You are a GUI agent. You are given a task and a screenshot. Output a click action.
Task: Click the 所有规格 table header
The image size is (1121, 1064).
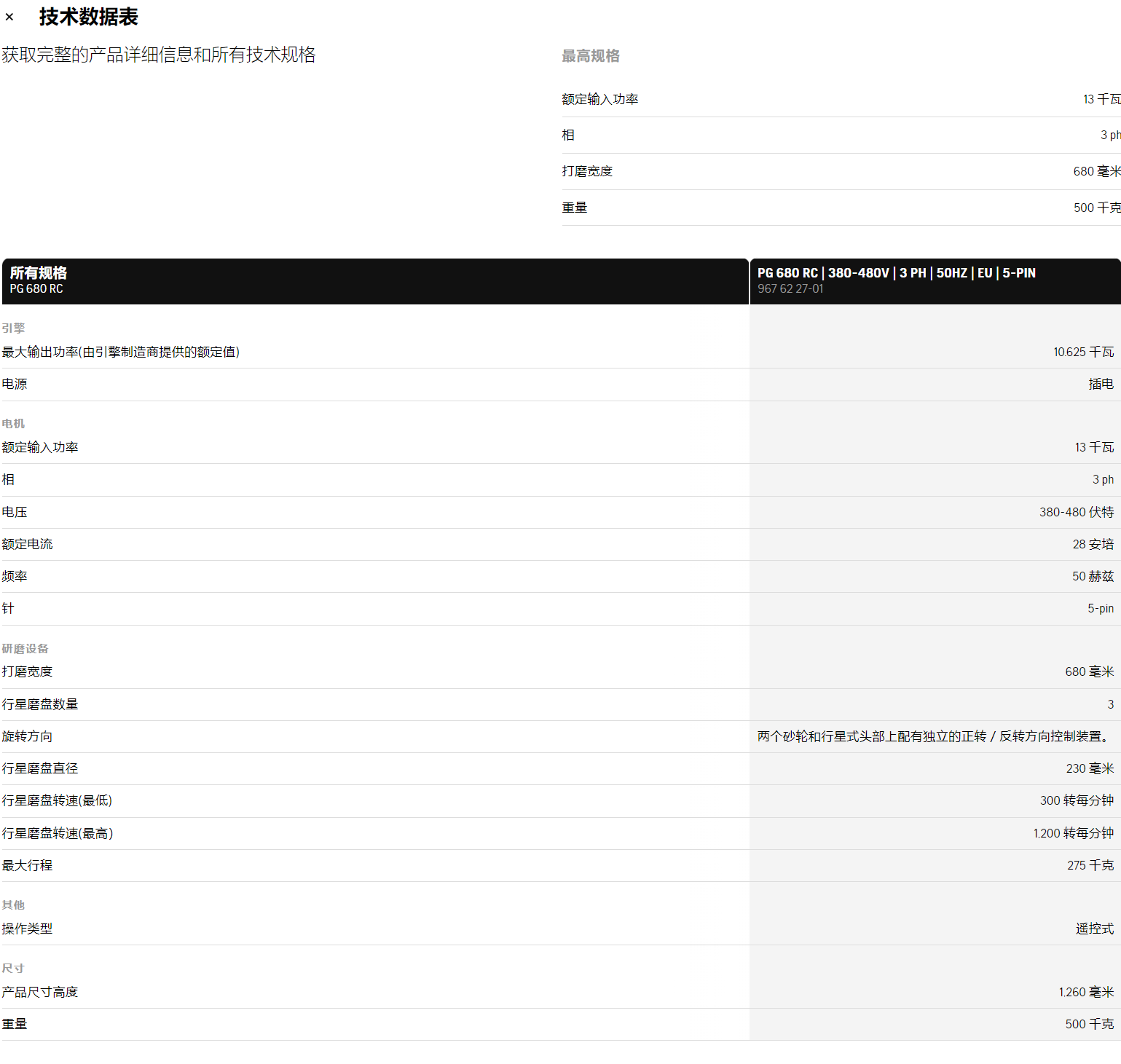(x=375, y=280)
